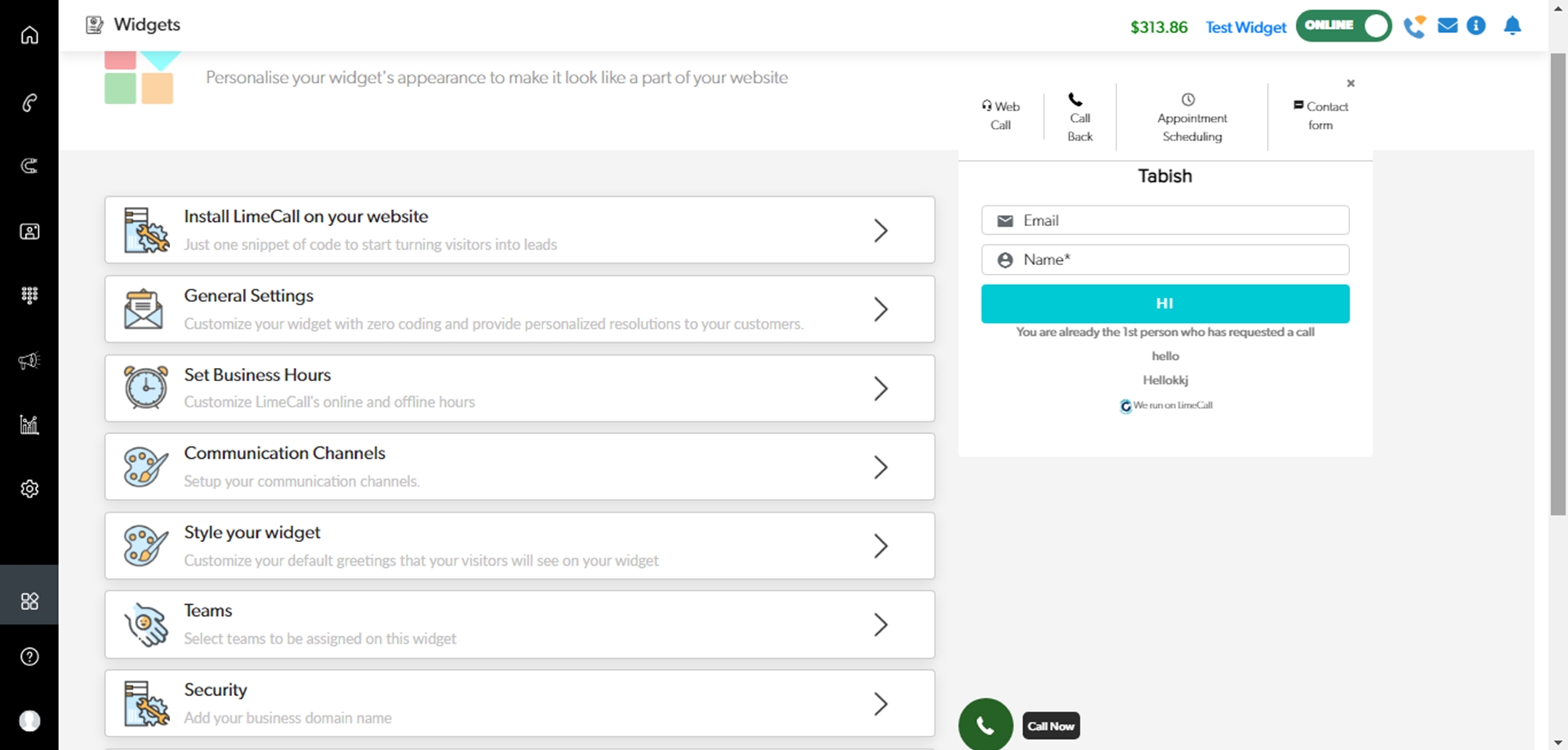Open the Test Widget link
Viewport: 1568px width, 750px height.
pyautogui.click(x=1245, y=27)
